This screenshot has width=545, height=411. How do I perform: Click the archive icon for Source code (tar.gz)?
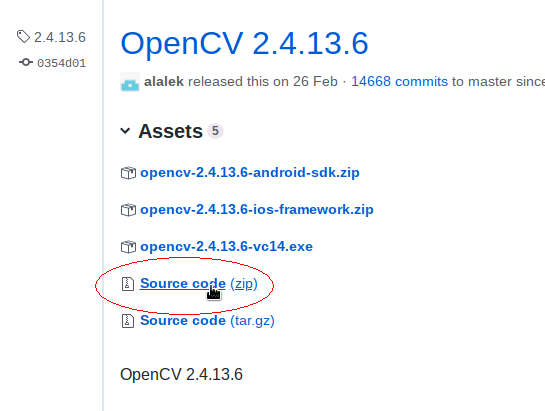128,321
